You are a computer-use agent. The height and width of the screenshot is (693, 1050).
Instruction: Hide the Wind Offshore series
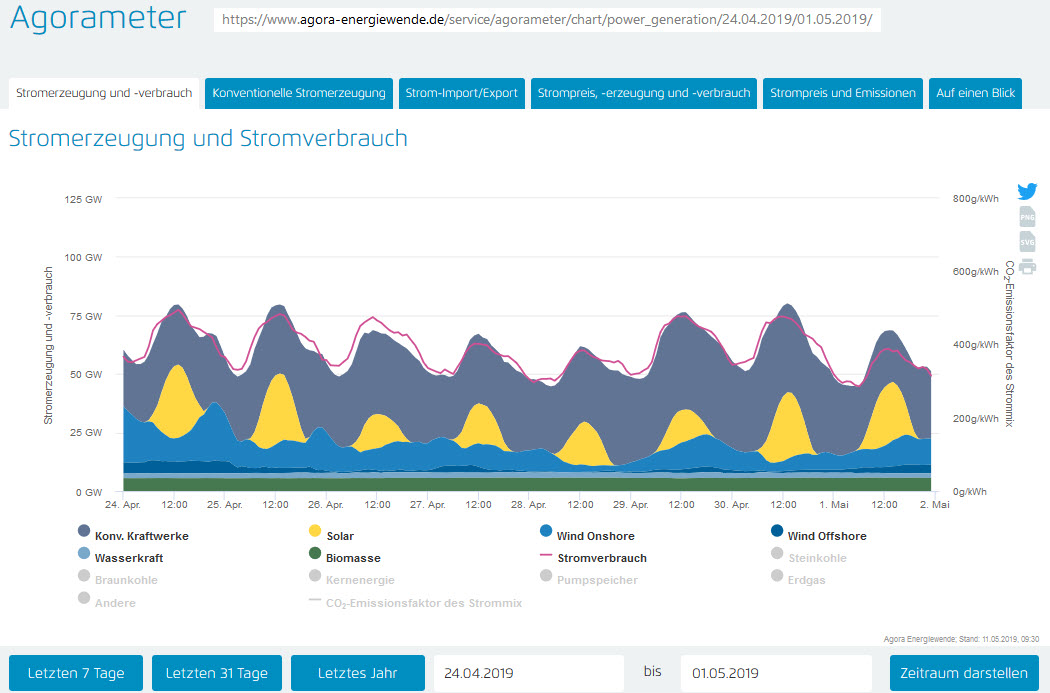click(826, 536)
